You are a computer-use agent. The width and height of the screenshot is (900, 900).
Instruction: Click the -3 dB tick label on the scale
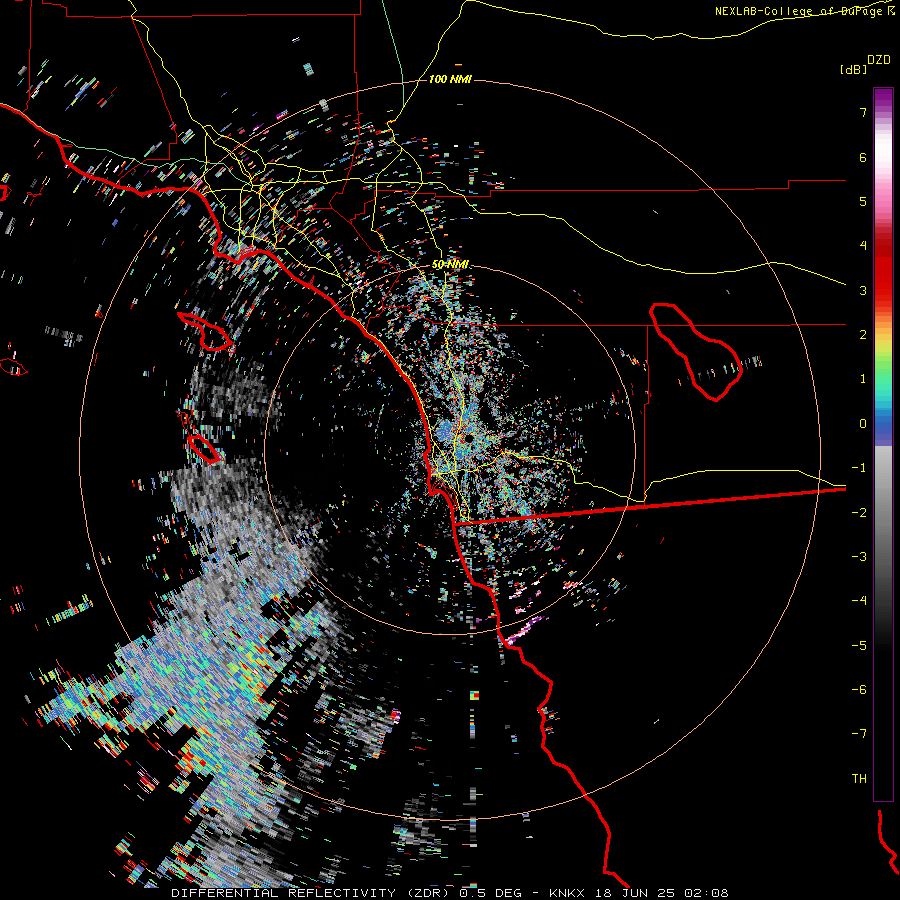[859, 557]
